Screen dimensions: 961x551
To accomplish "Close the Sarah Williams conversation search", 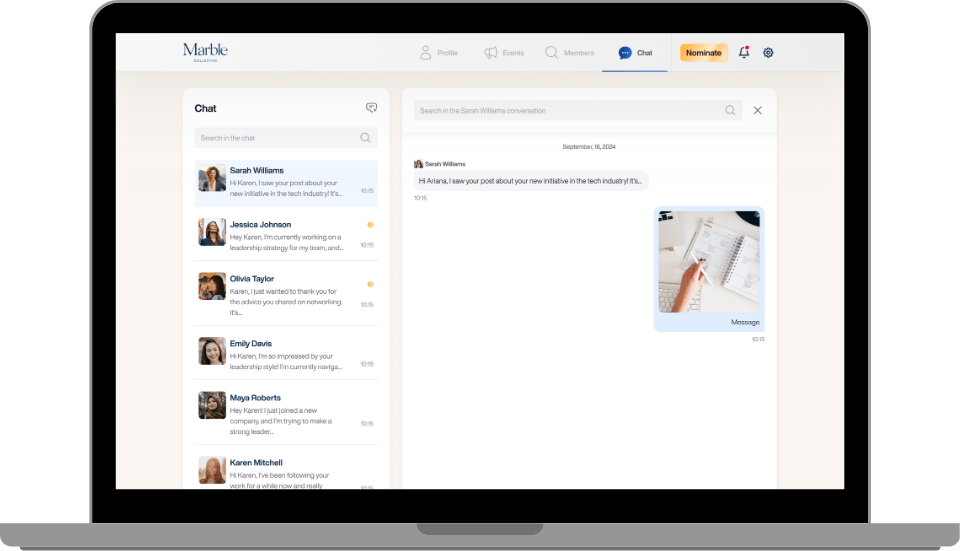I will tap(757, 110).
